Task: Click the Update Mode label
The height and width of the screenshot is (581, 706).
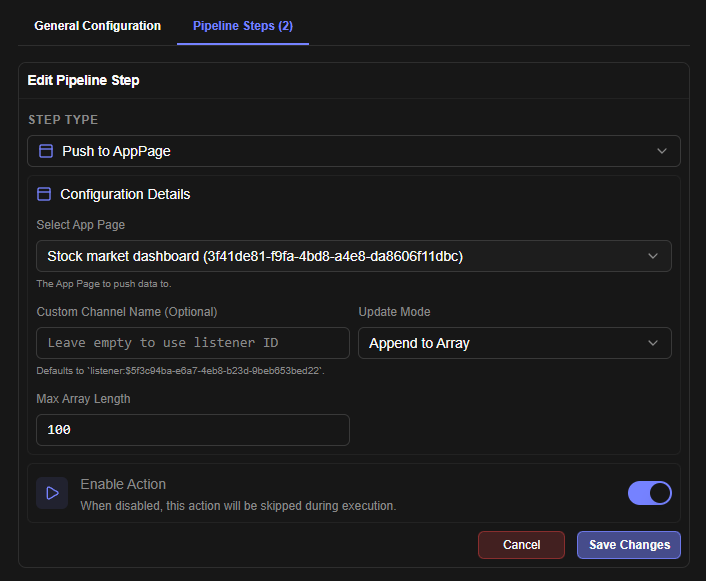Action: coord(394,312)
